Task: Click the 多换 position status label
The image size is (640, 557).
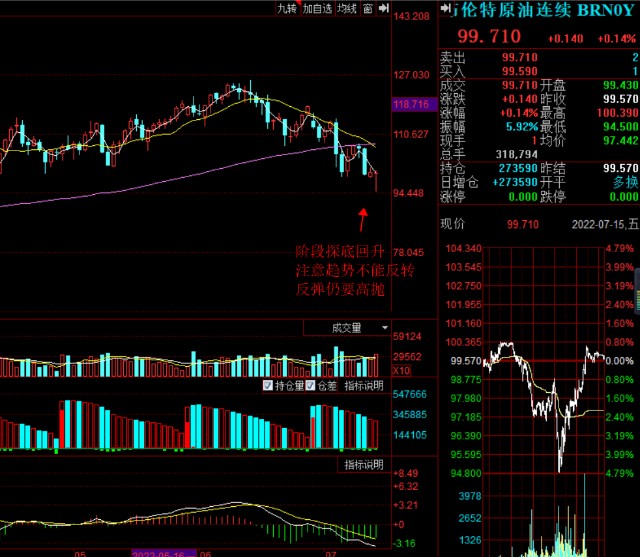Action: 625,183
